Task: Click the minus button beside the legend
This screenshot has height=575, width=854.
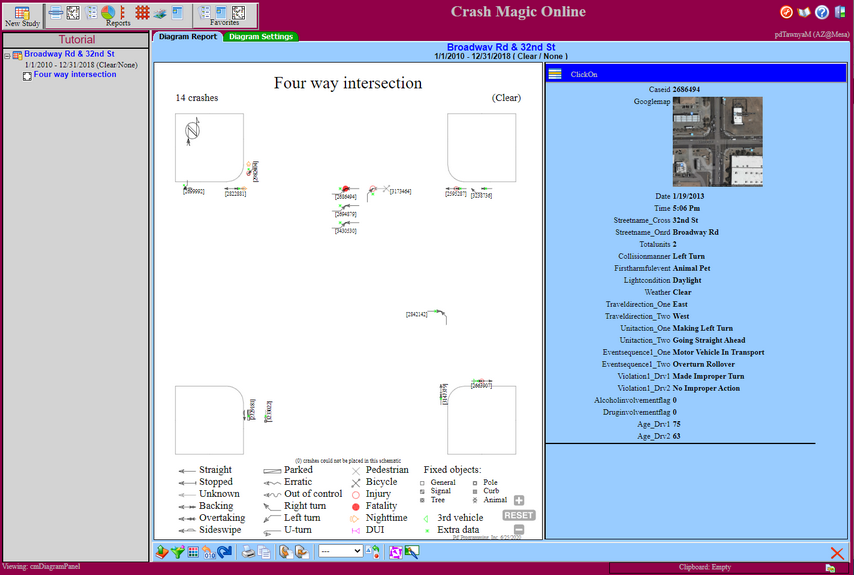Action: click(519, 530)
